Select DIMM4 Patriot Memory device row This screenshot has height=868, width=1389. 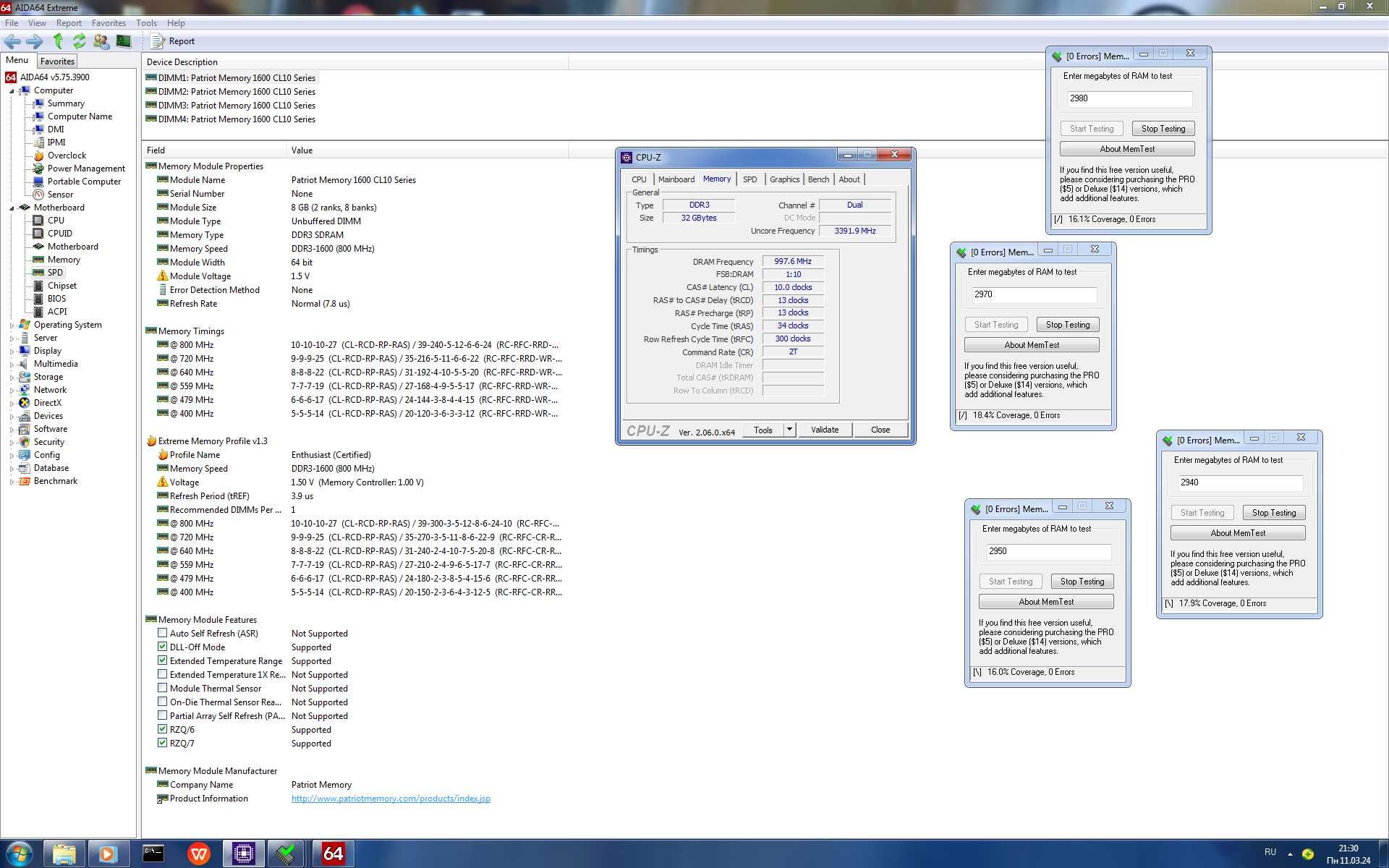pyautogui.click(x=231, y=119)
